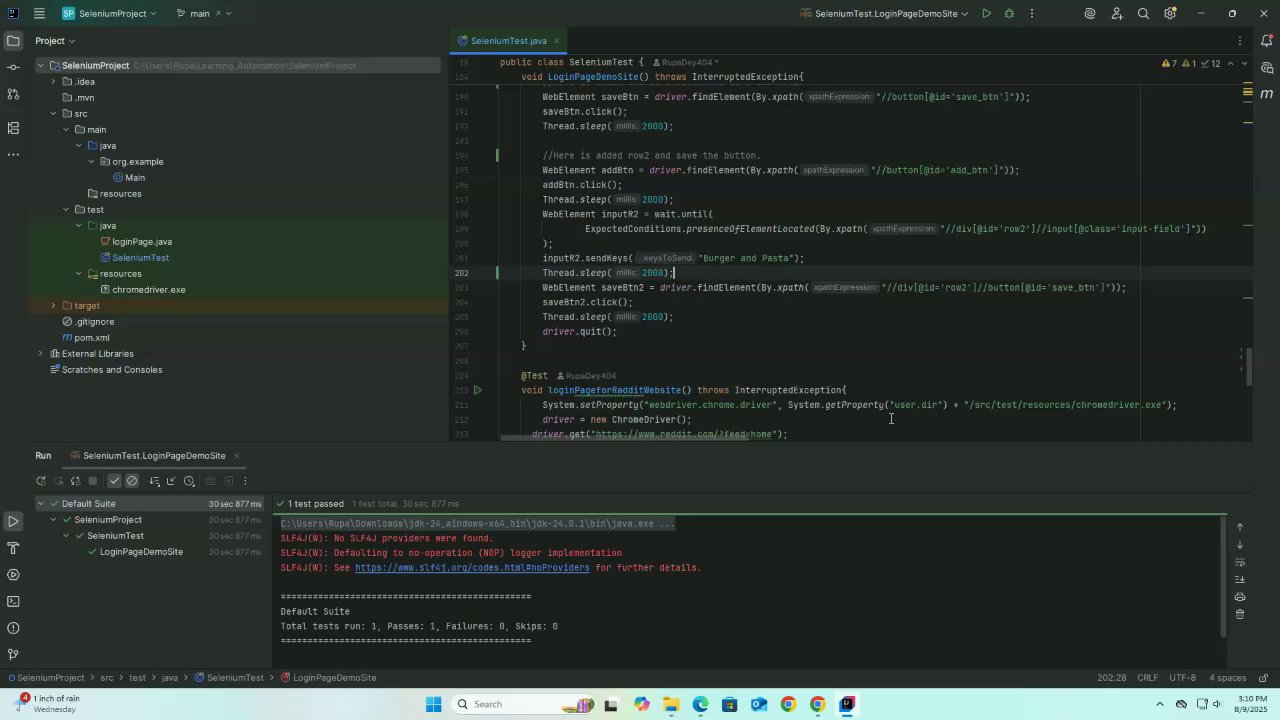The height and width of the screenshot is (720, 1280).
Task: Collapse the org.example package
Action: coord(91,162)
